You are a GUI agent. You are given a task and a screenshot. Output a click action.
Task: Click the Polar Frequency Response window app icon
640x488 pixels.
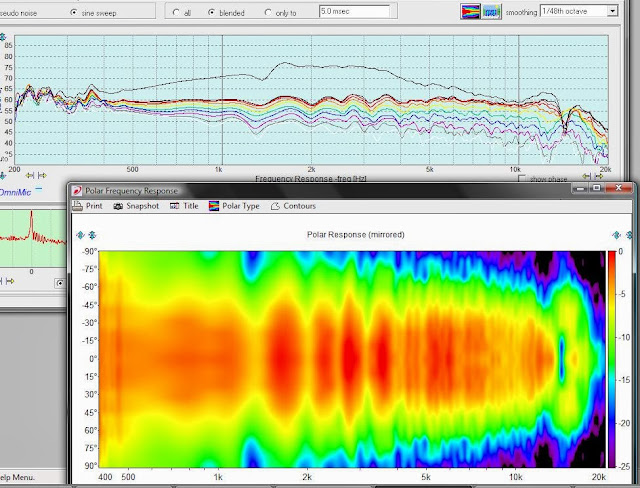tap(76, 191)
